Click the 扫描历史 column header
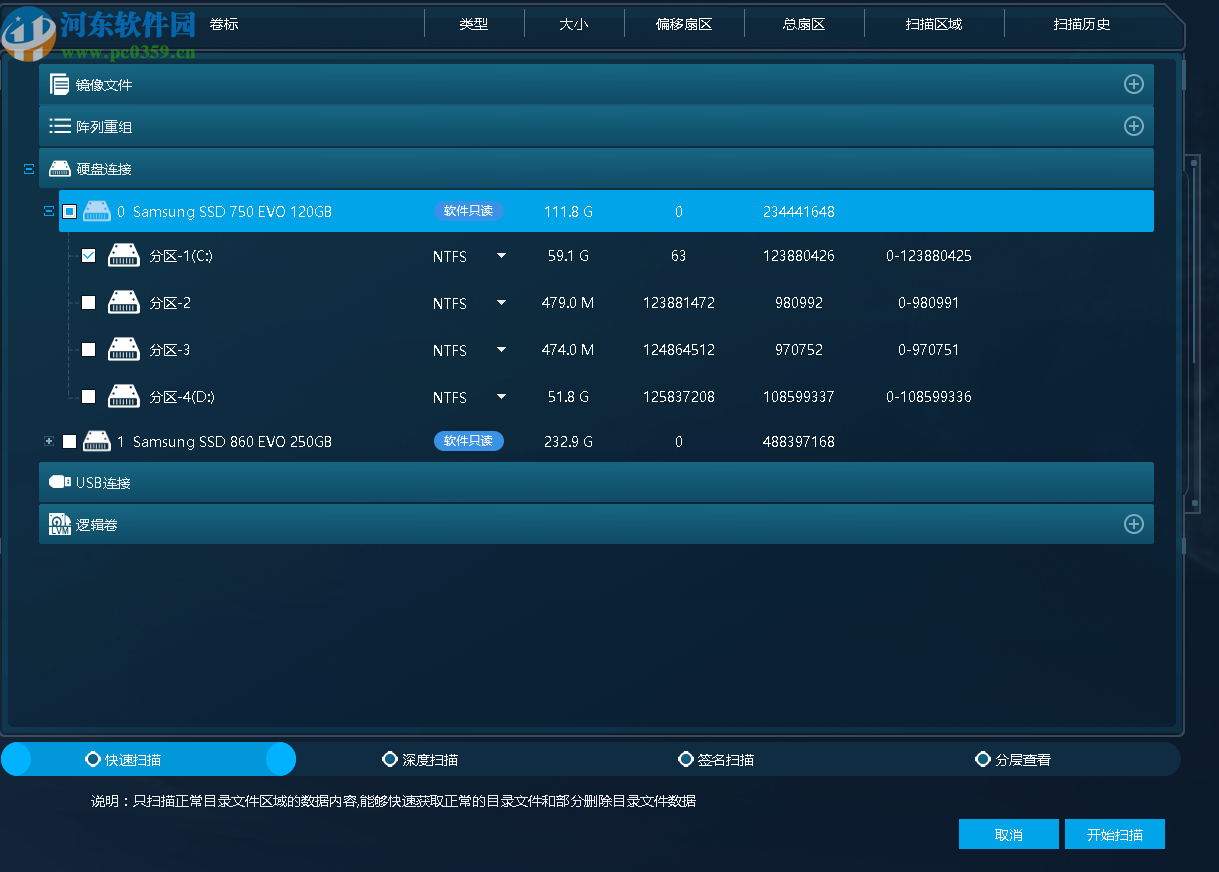This screenshot has width=1219, height=872. tap(1081, 24)
